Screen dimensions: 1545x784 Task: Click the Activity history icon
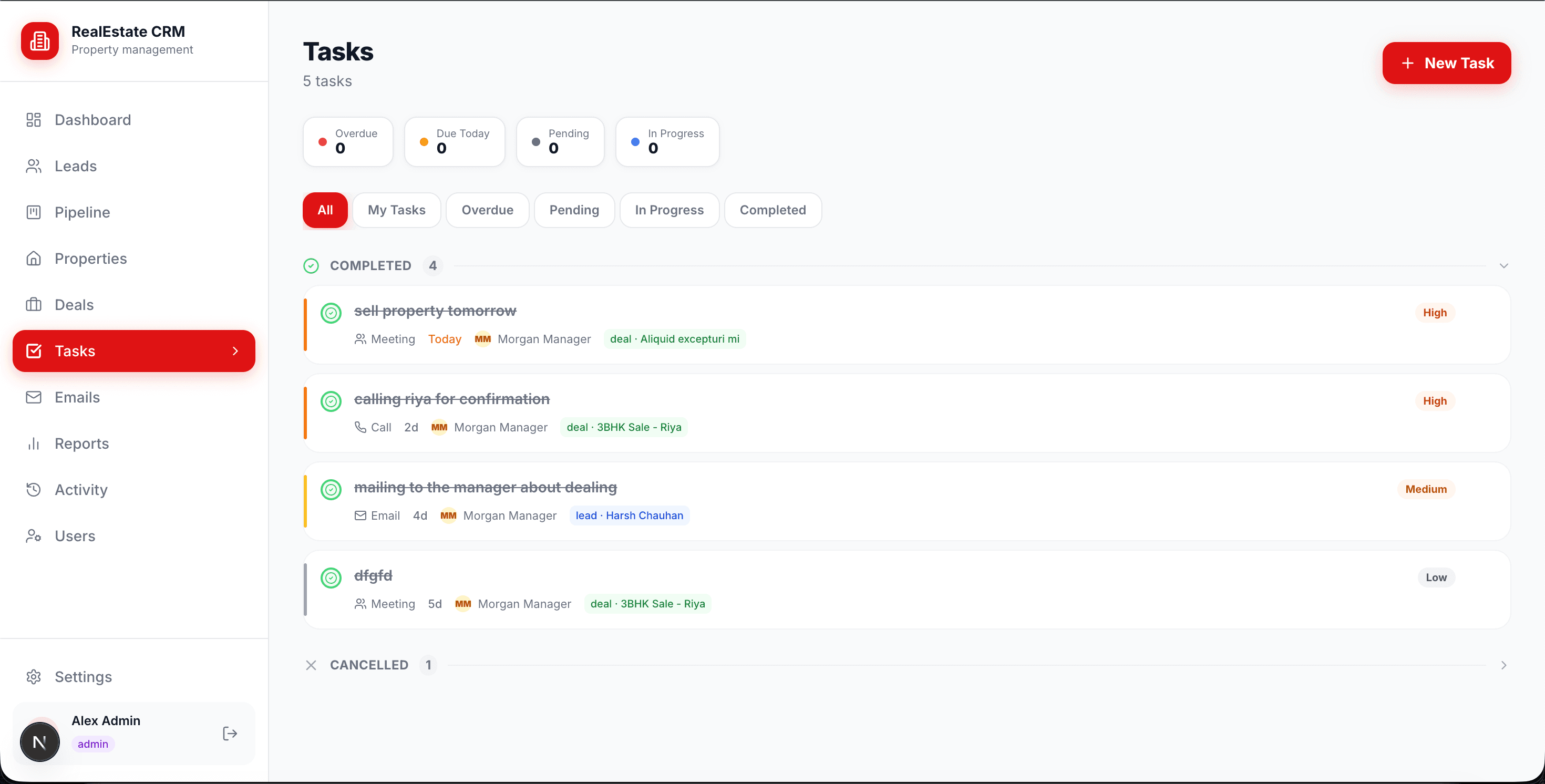[x=34, y=490]
